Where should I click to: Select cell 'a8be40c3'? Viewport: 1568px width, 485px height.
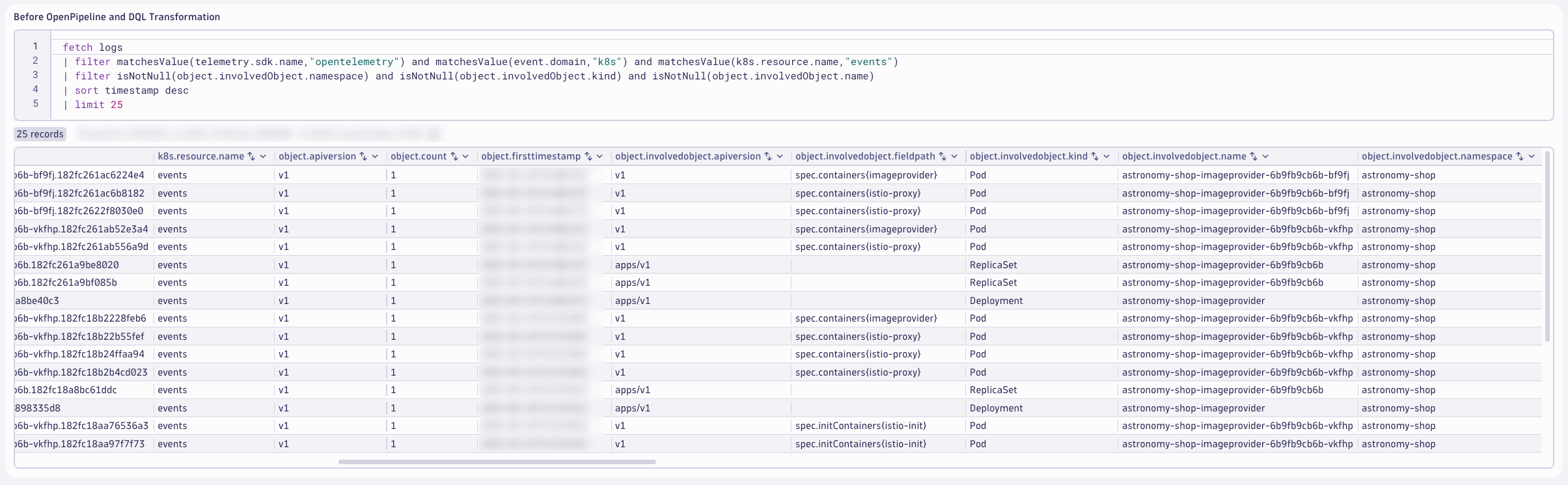pyautogui.click(x=37, y=301)
